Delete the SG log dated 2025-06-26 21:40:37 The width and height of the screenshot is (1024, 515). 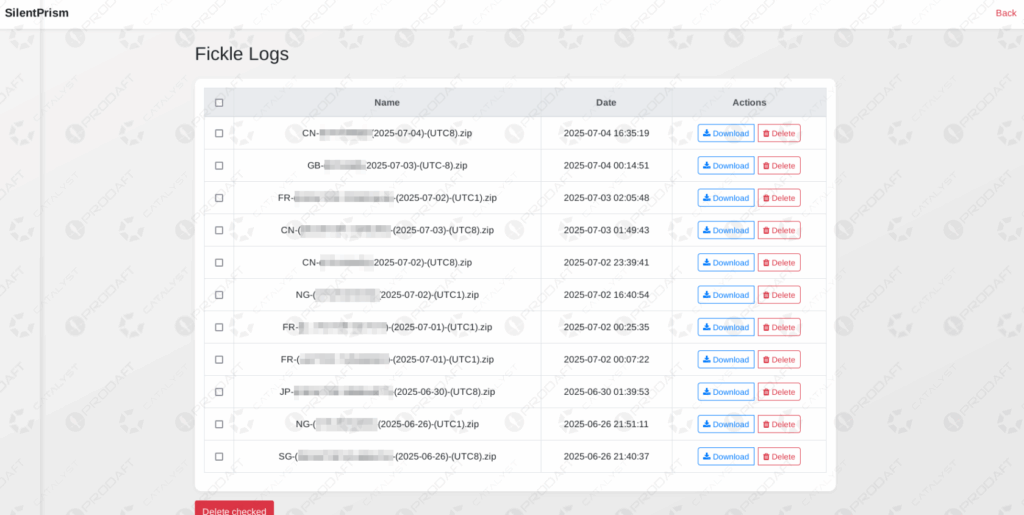778,456
